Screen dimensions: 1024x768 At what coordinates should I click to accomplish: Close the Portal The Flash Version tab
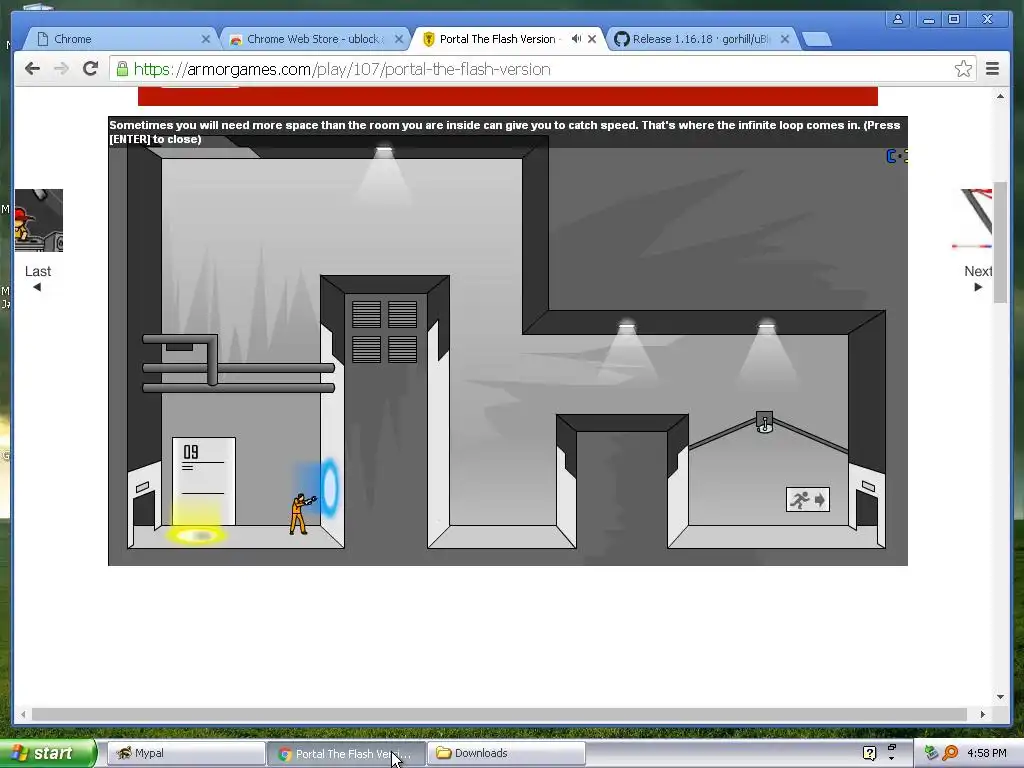point(592,39)
